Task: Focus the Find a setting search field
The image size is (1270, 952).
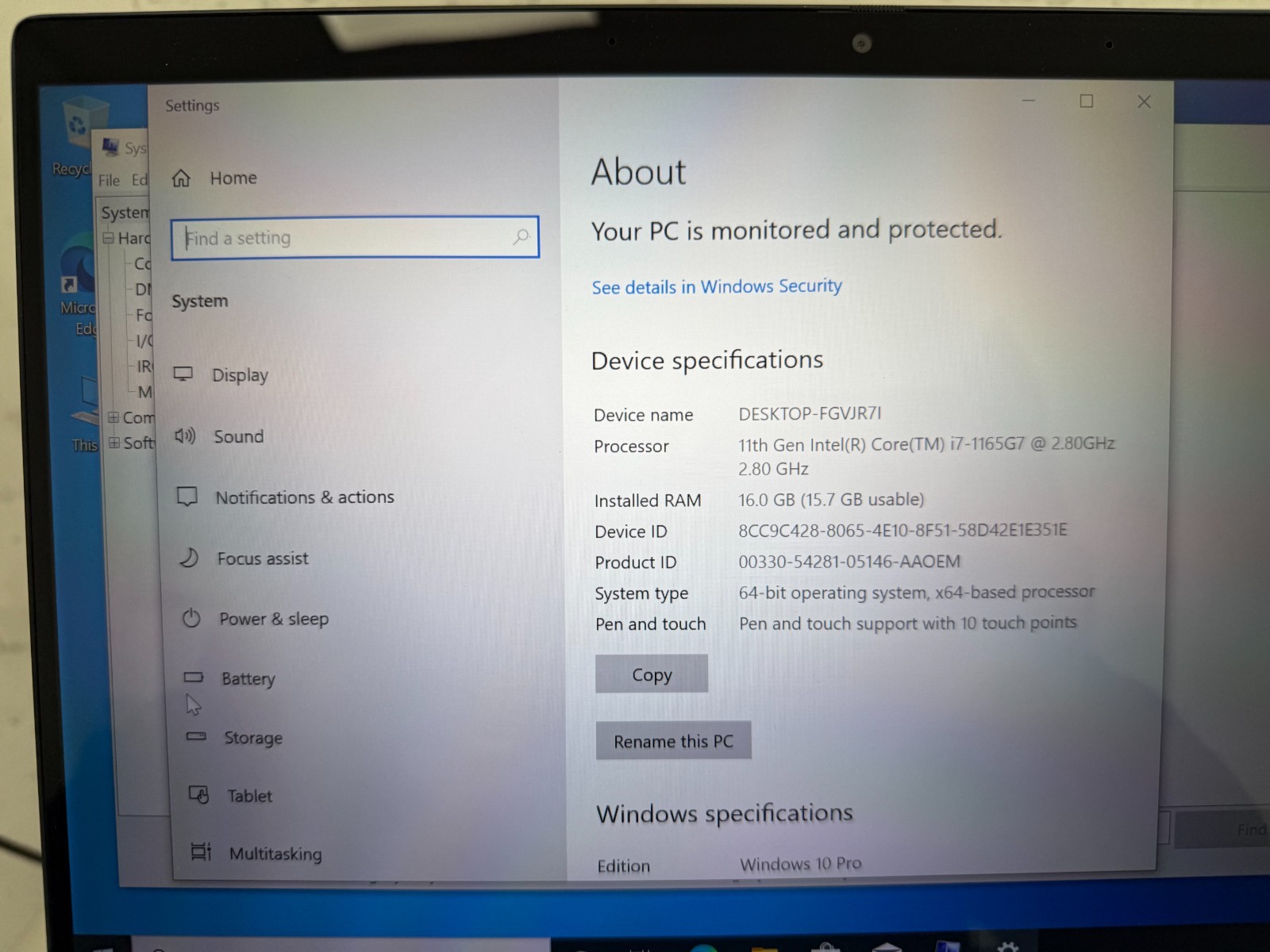Action: point(355,237)
